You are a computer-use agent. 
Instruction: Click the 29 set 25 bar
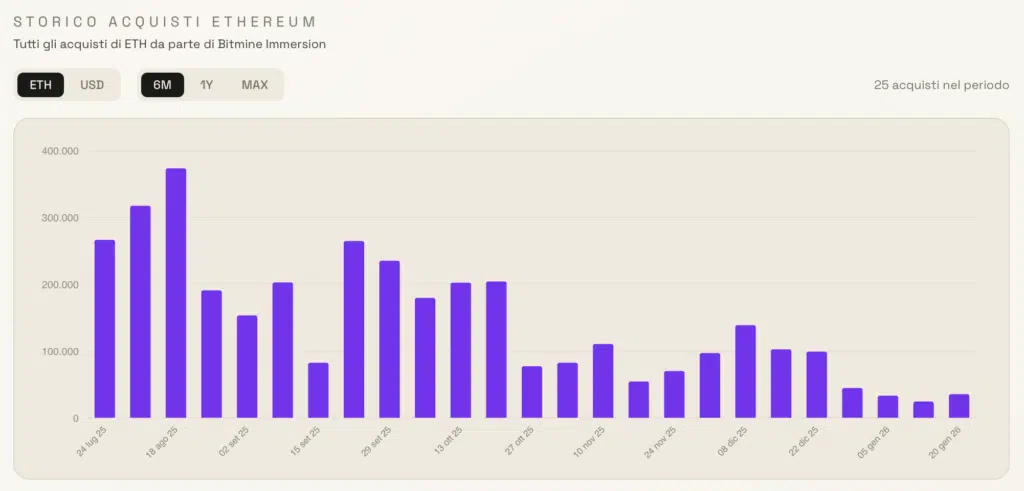[x=389, y=339]
